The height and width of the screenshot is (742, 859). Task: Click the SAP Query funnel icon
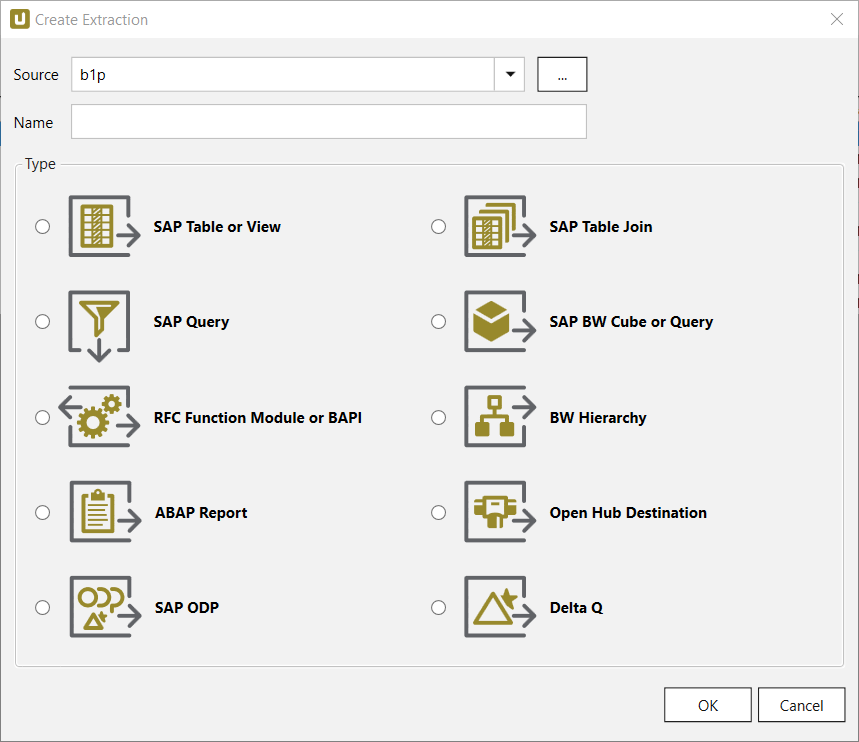[x=99, y=326]
